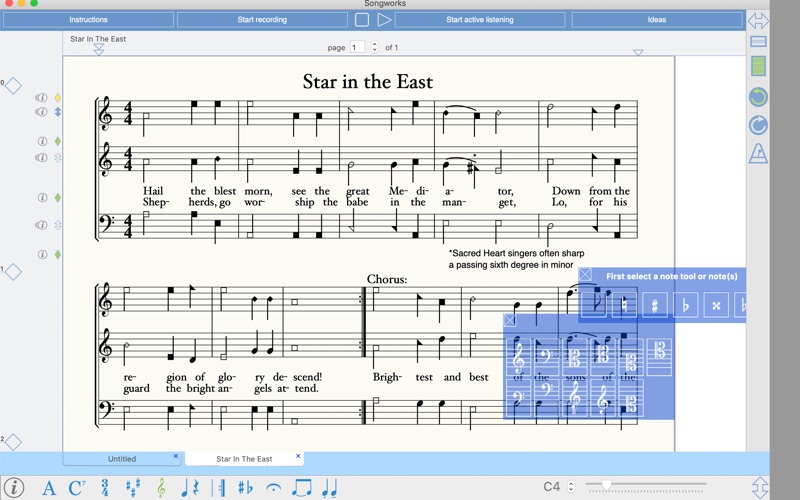
Task: Close the note tool accidental palette
Action: 585,275
